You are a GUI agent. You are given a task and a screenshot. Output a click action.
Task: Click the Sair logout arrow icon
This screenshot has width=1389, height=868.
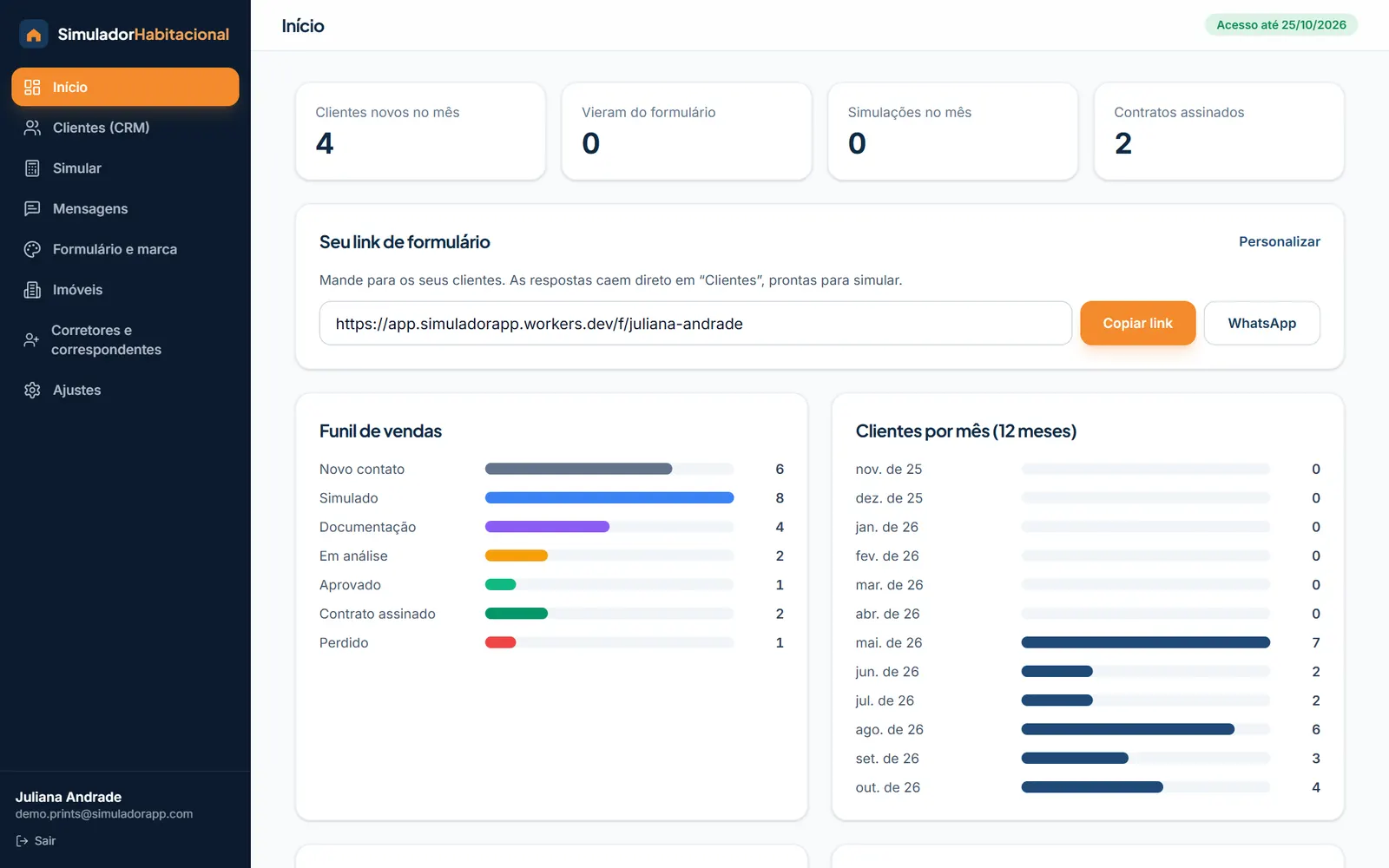tap(22, 841)
